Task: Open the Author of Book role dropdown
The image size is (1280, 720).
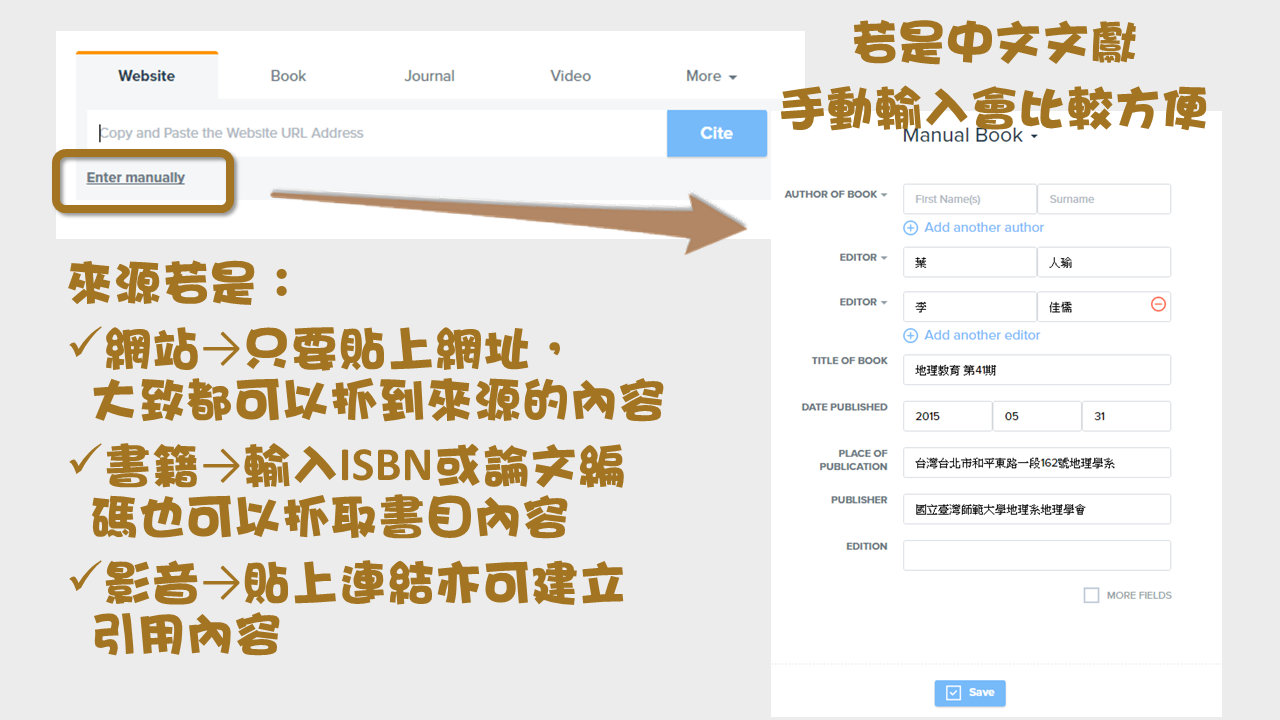Action: [x=836, y=195]
